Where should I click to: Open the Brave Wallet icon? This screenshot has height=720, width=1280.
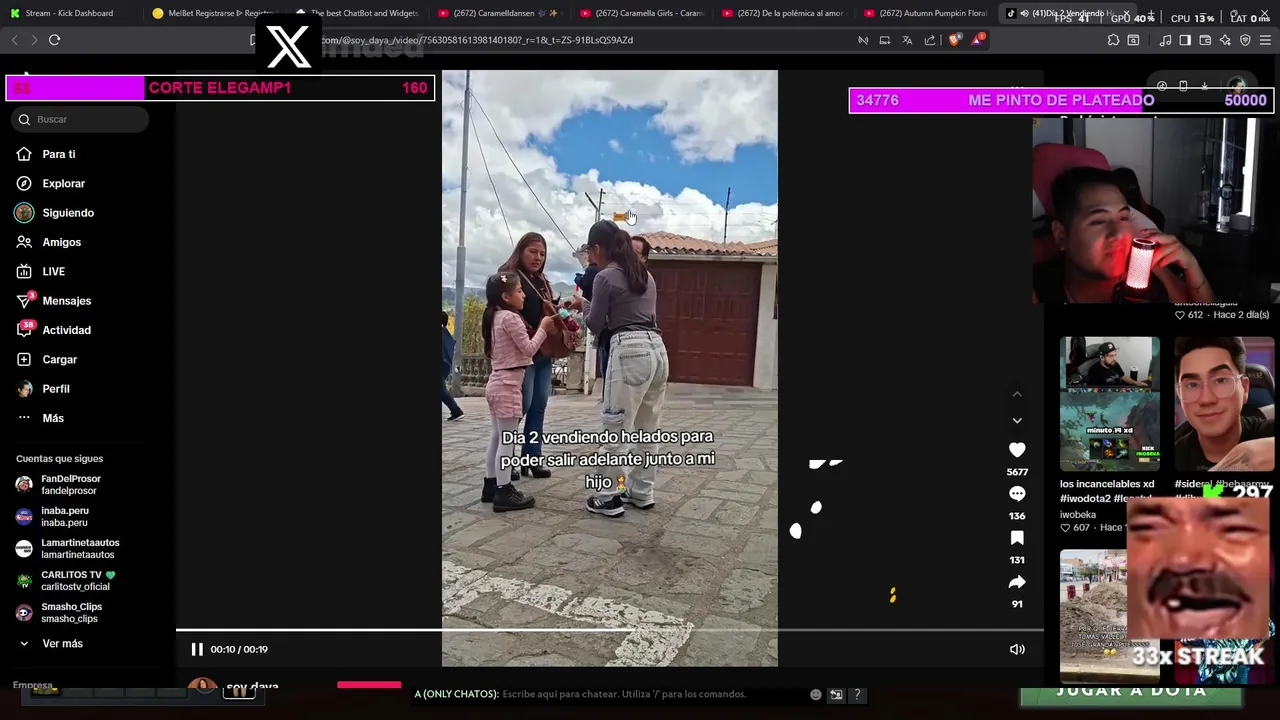click(x=1205, y=40)
